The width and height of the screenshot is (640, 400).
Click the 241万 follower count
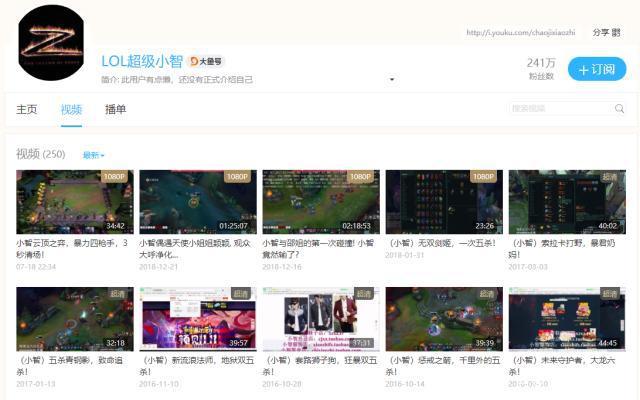(x=541, y=63)
